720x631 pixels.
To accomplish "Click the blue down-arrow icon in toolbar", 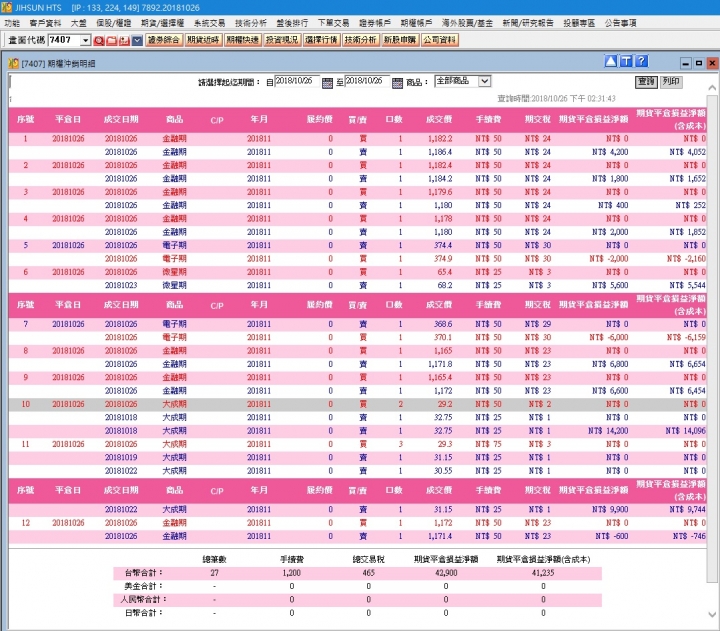I will 137,40.
